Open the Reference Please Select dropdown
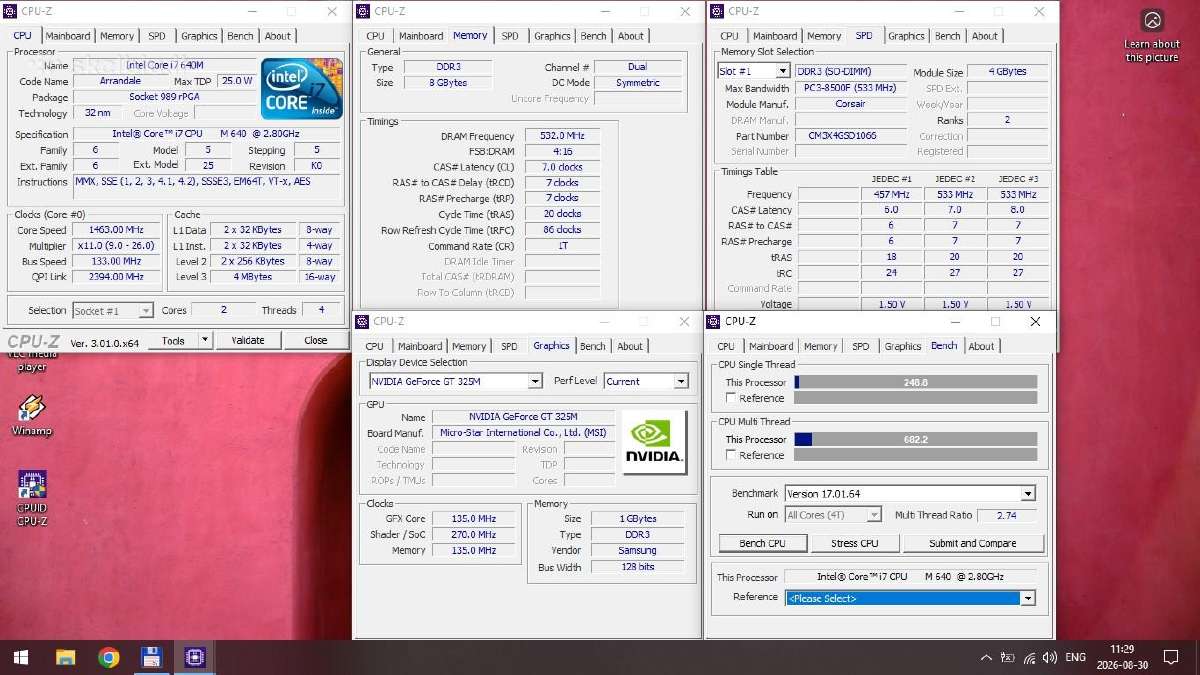 [x=1027, y=598]
